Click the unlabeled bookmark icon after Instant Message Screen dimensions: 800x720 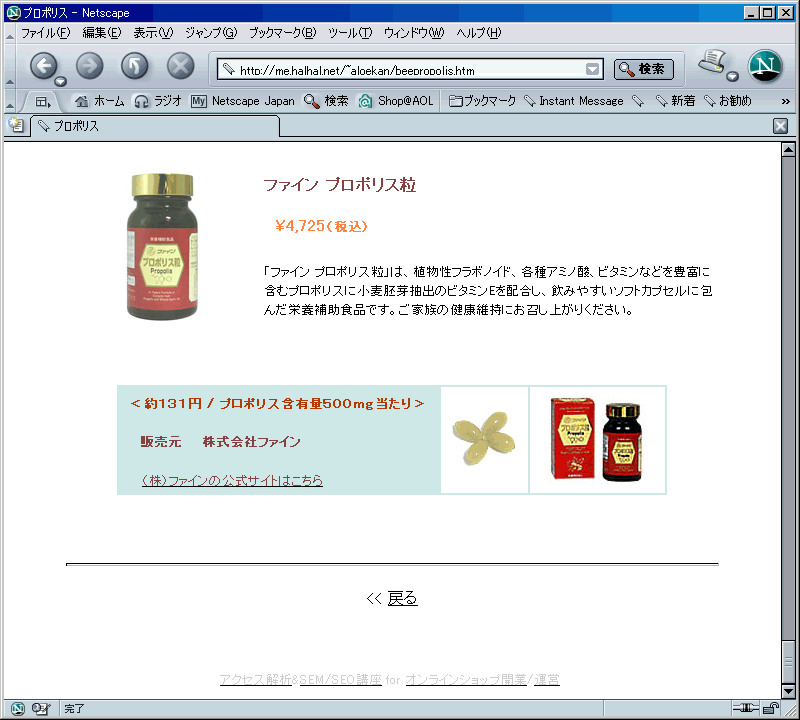tap(638, 101)
